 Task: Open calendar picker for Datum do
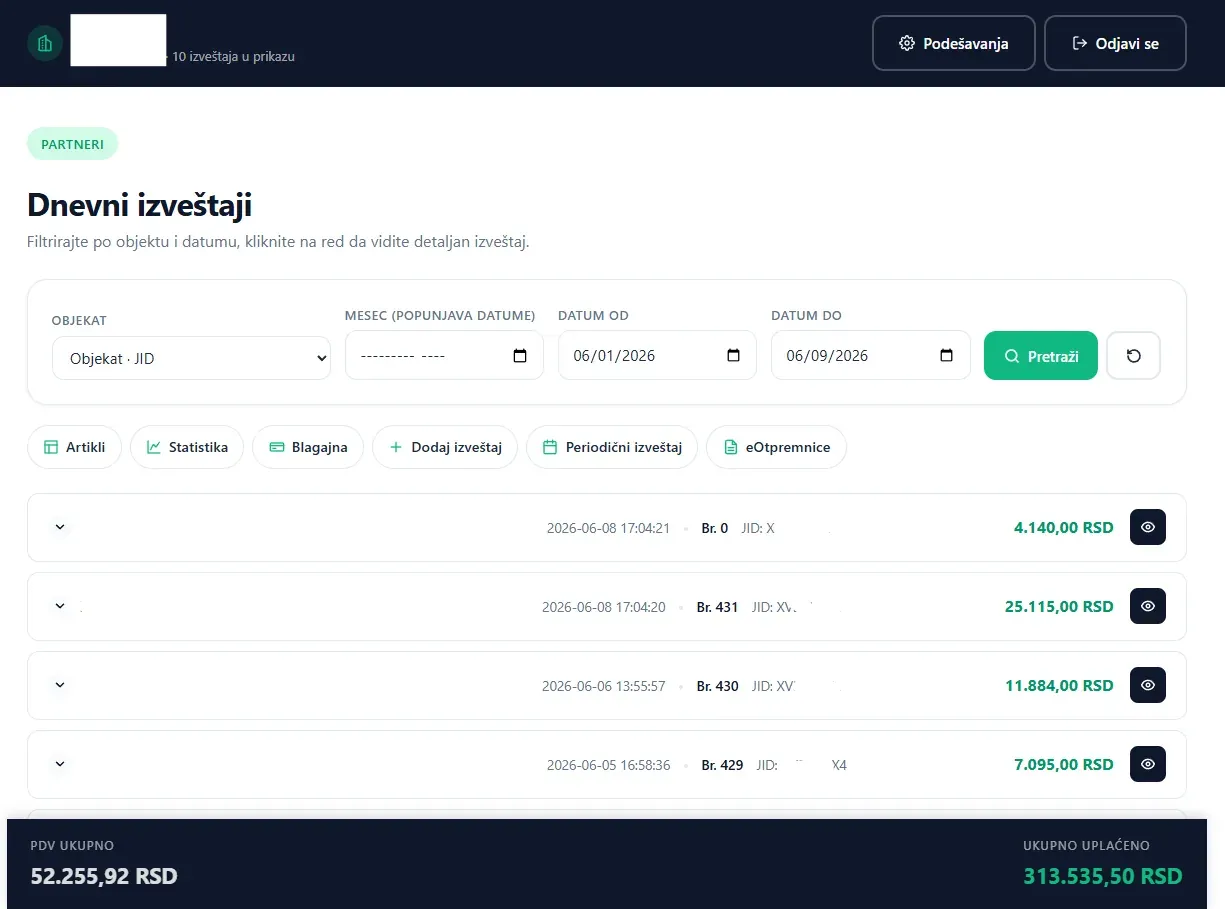pos(946,356)
